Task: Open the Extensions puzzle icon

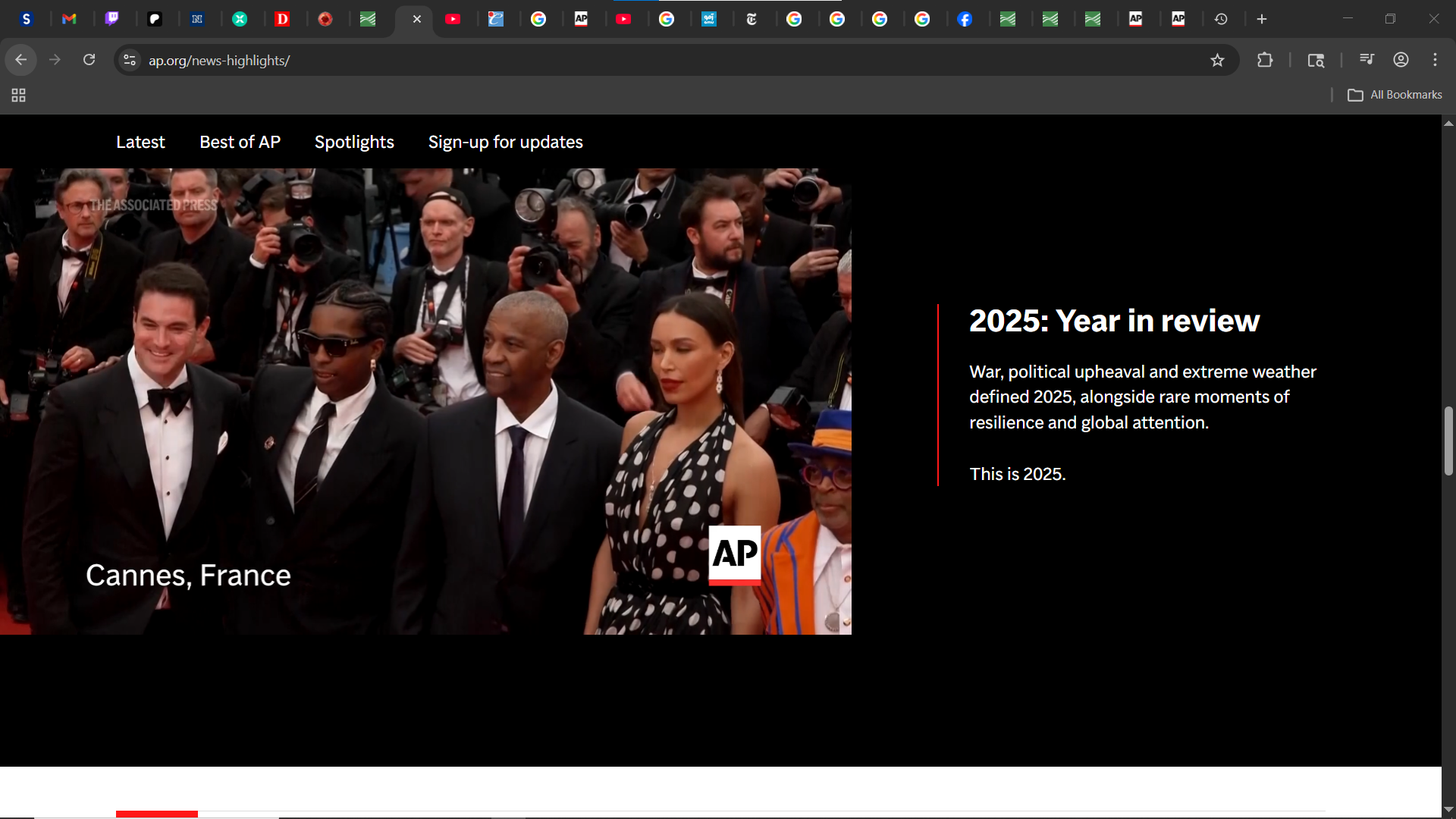Action: coord(1264,60)
